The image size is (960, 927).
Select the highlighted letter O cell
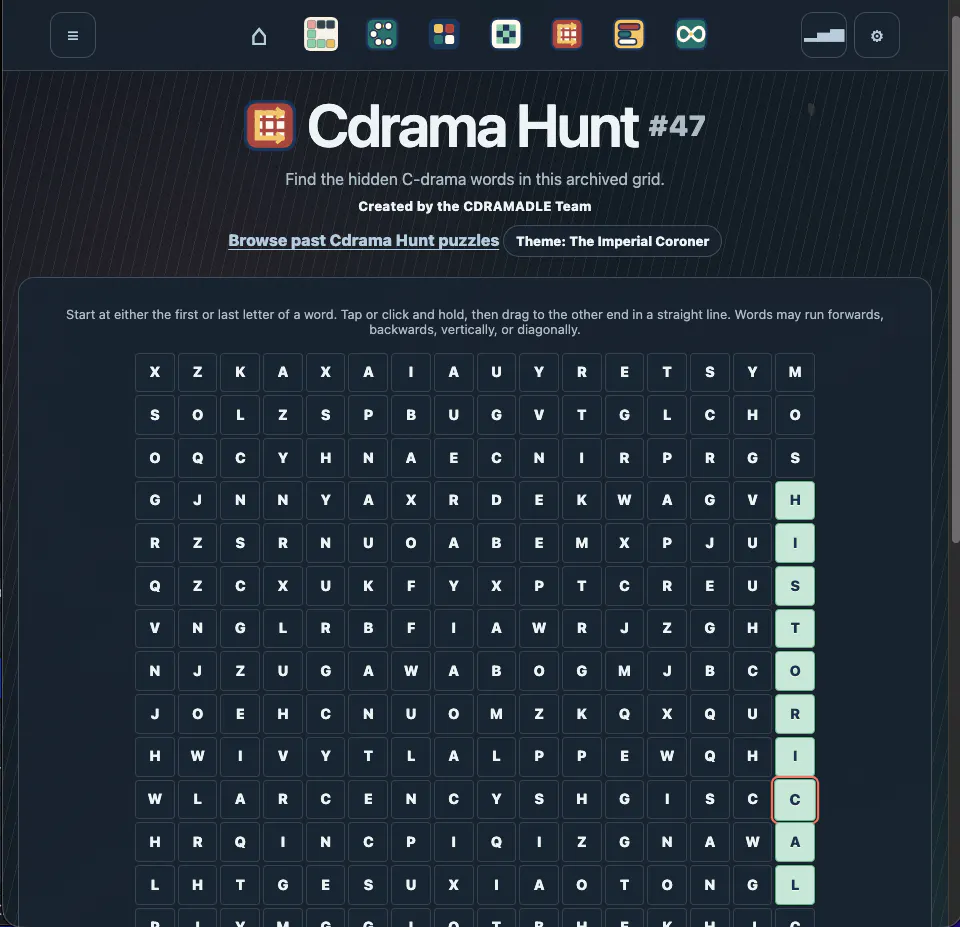(x=795, y=671)
